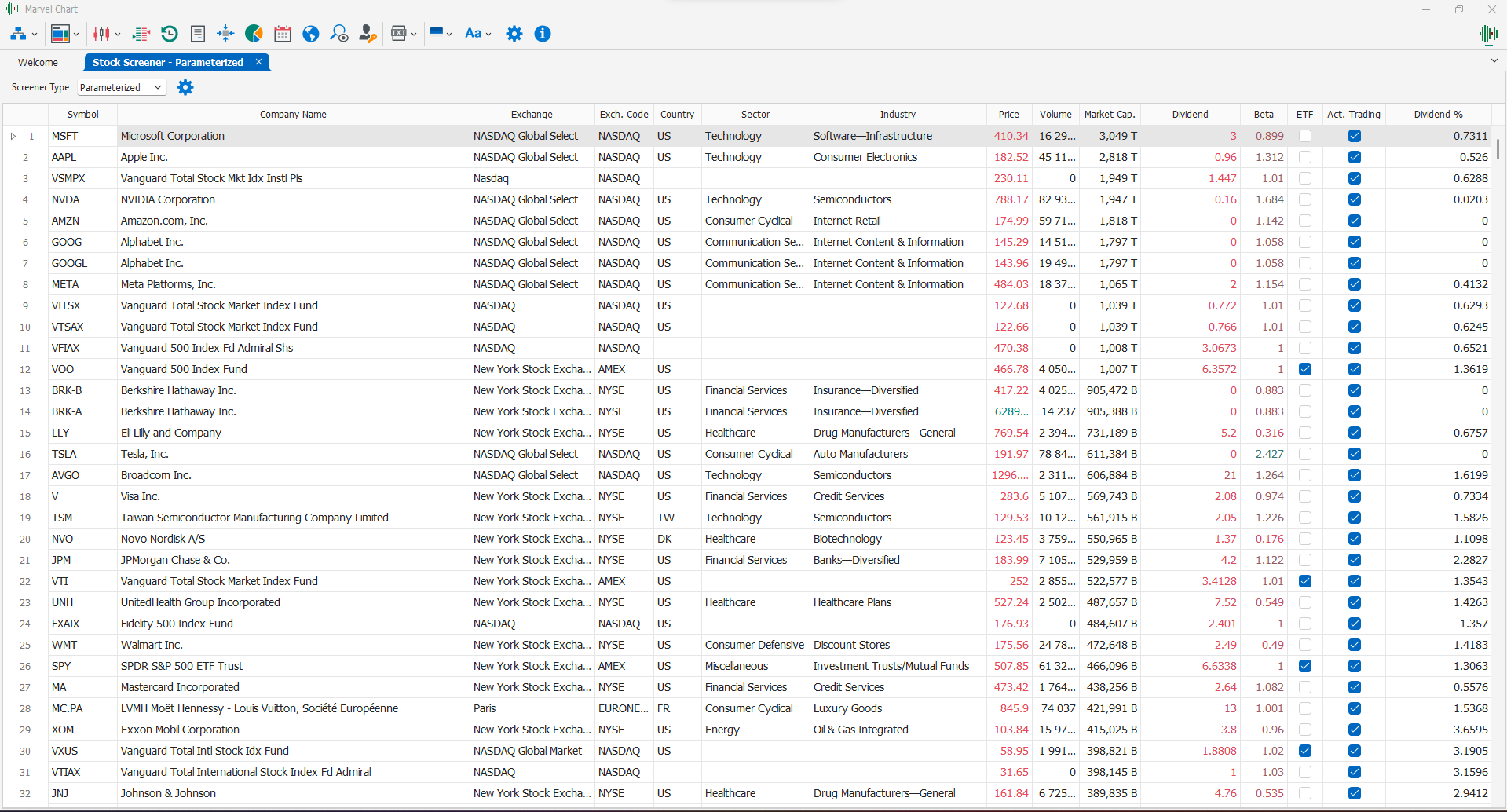Image resolution: width=1507 pixels, height=812 pixels.
Task: Uncheck the ETF checkbox for VTI
Action: (x=1304, y=581)
